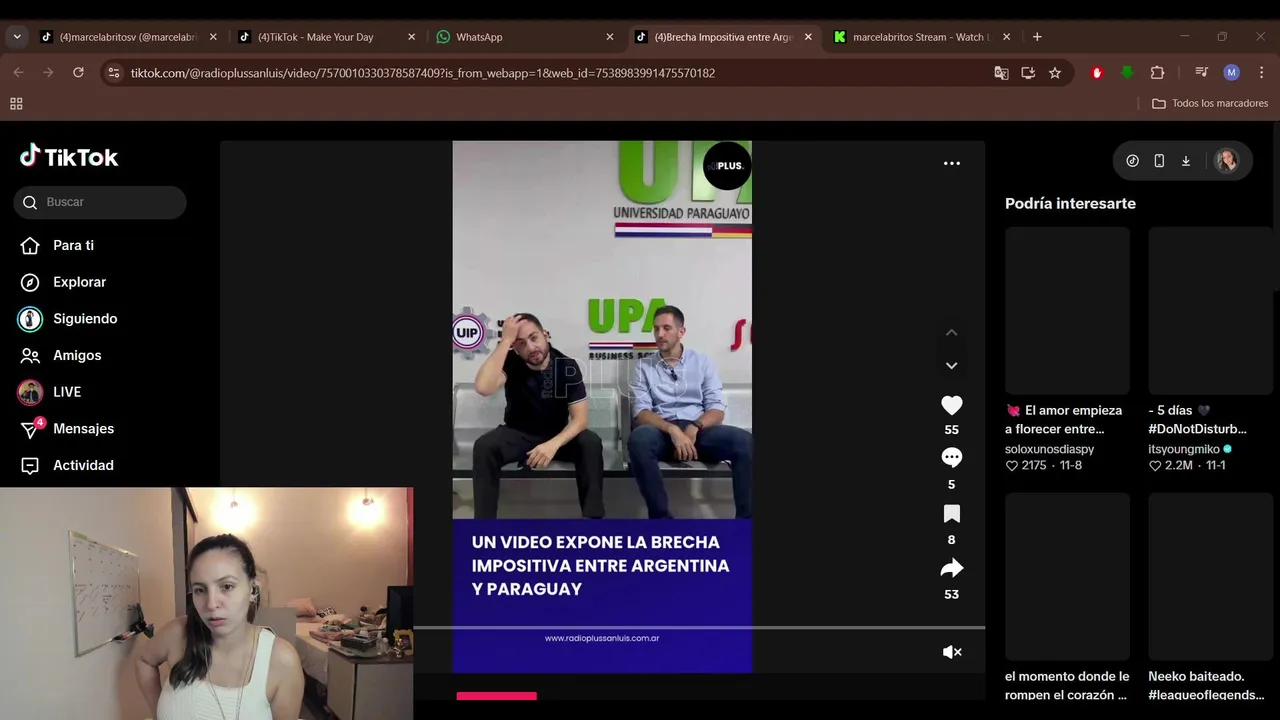Open the media controls icon
Image resolution: width=1280 pixels, height=720 pixels.
click(1202, 73)
